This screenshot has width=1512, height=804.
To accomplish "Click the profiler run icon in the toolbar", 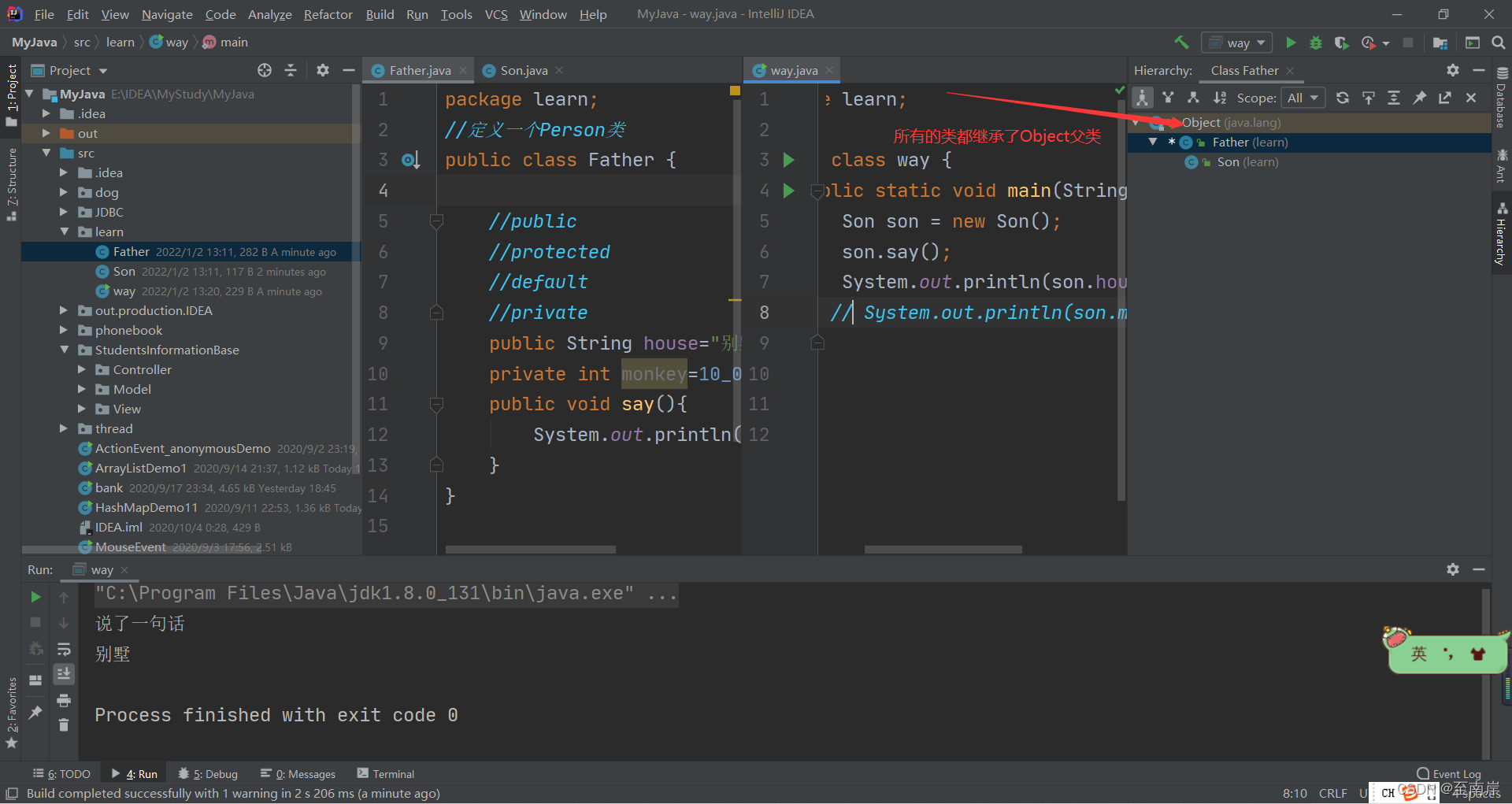I will tap(1369, 43).
